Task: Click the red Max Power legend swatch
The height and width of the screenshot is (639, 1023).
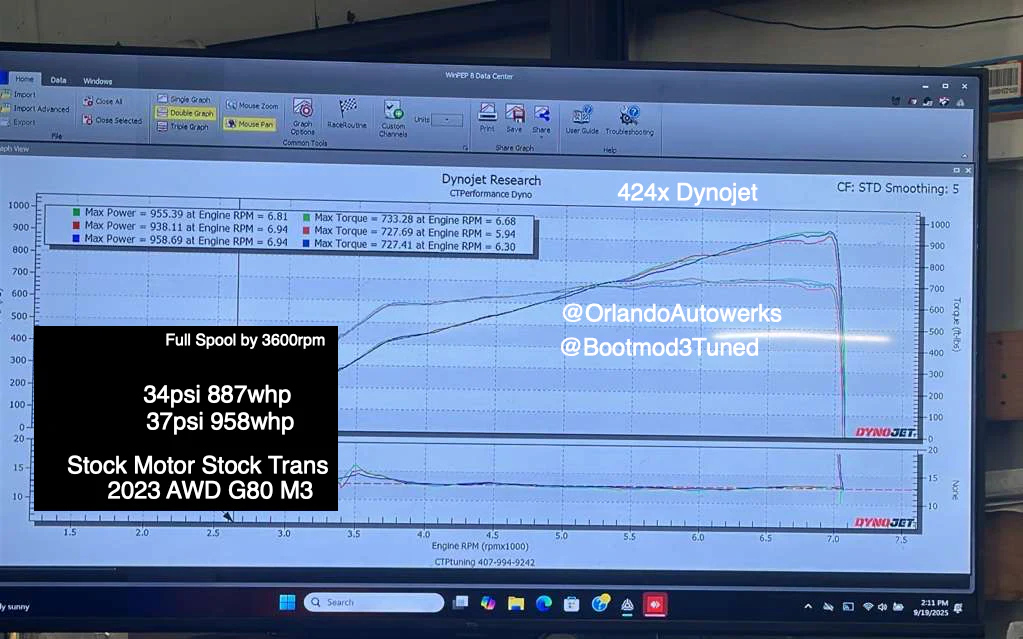Action: pos(76,226)
